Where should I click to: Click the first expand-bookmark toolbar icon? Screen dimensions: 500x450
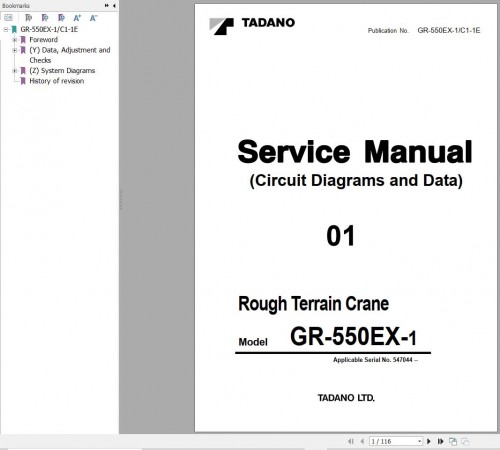click(x=29, y=18)
